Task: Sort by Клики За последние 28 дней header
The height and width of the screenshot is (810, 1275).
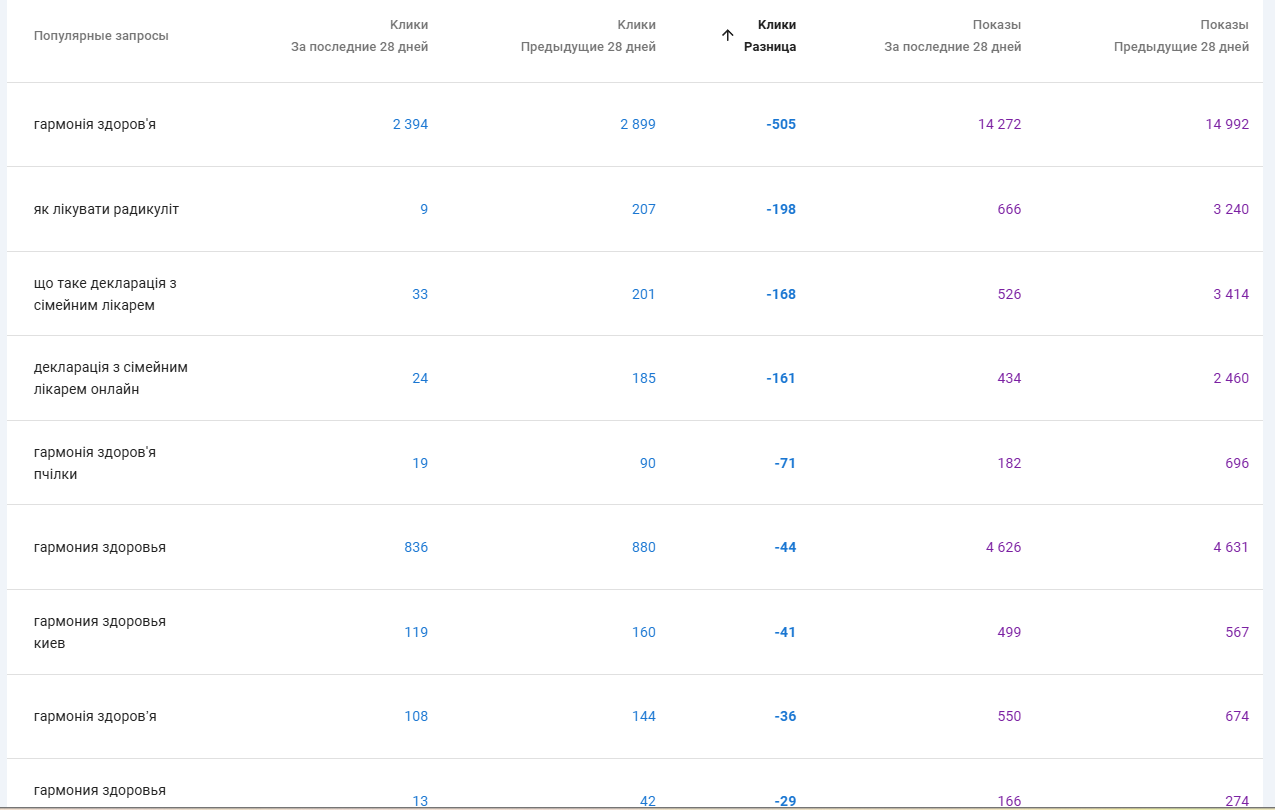Action: [360, 36]
